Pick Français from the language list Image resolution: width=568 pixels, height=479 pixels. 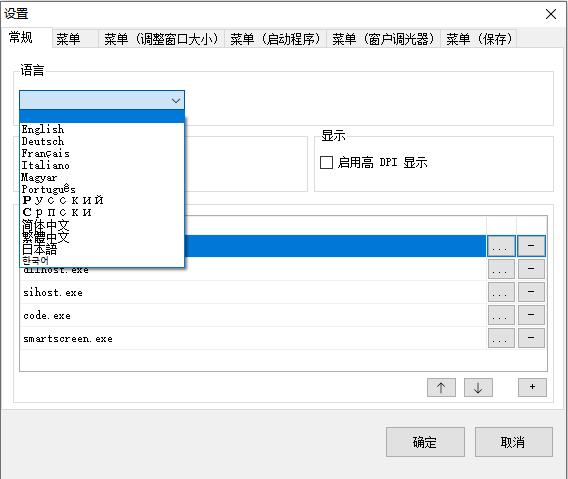(x=102, y=153)
